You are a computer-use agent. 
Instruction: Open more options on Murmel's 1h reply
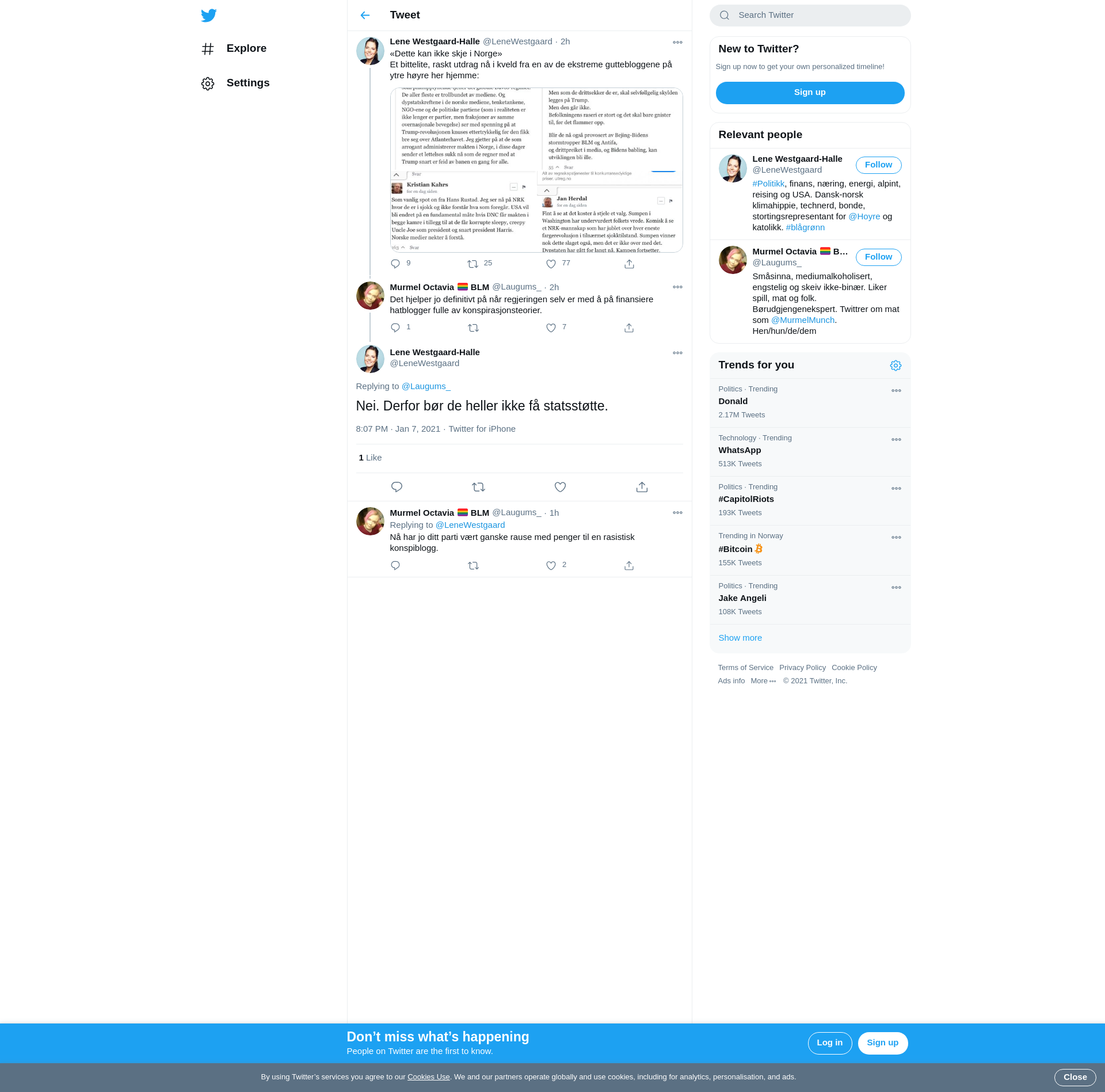pyautogui.click(x=677, y=513)
